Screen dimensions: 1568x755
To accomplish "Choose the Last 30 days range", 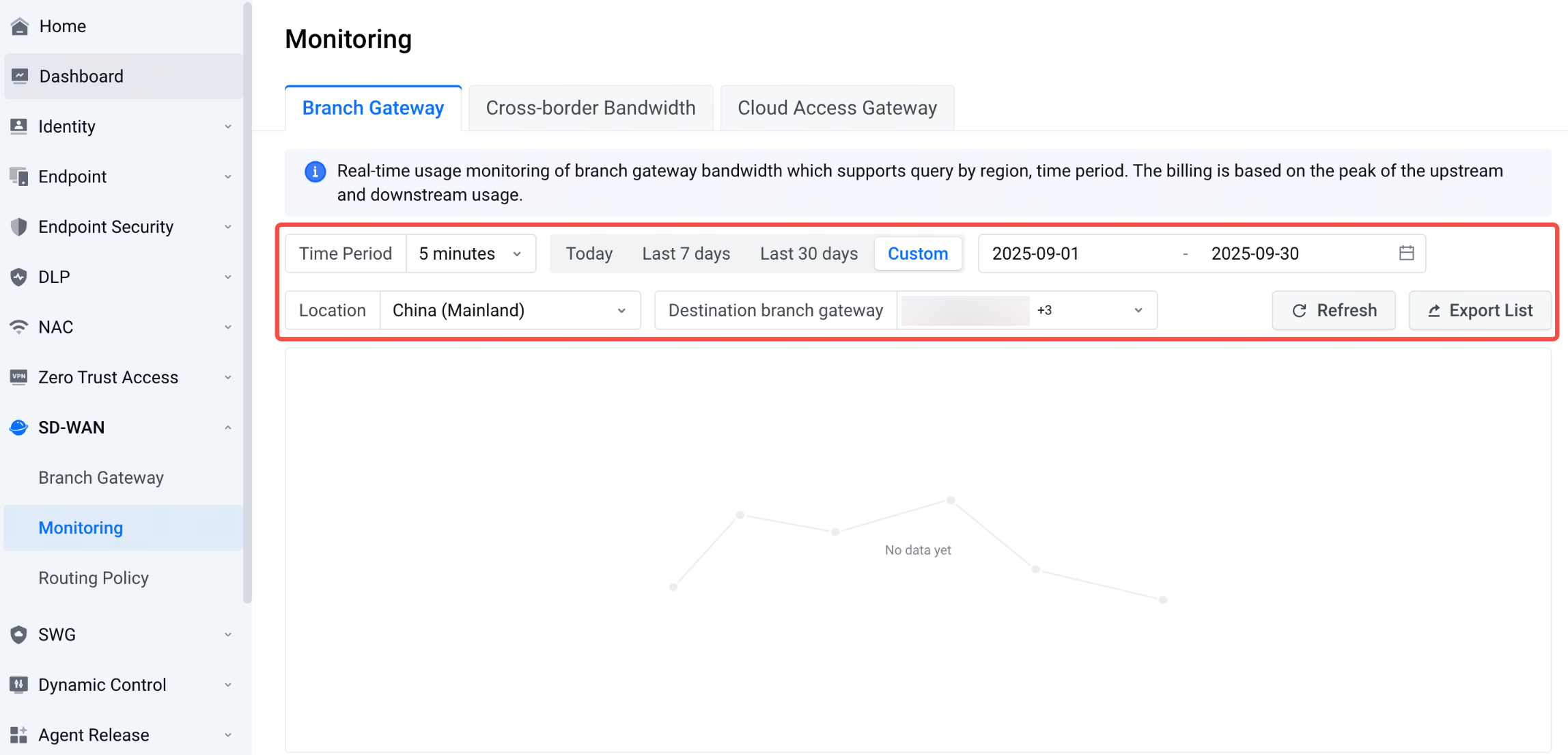I will point(809,253).
